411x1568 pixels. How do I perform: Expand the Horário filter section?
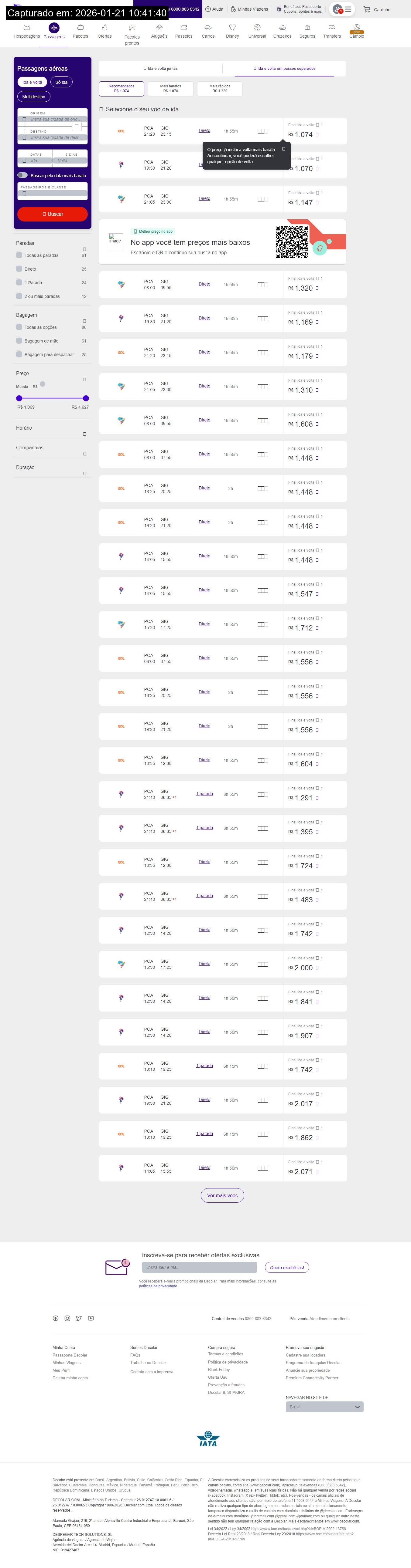[x=84, y=434]
